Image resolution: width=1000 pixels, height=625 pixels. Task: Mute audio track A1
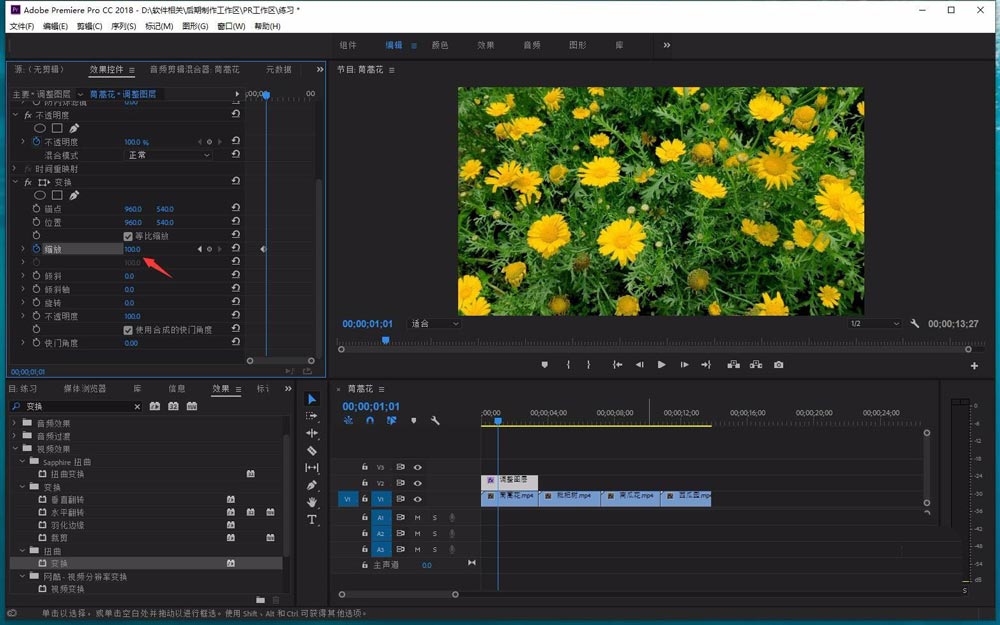(x=417, y=518)
